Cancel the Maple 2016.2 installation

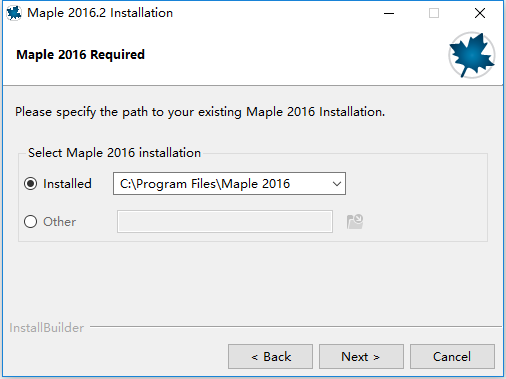click(x=452, y=357)
